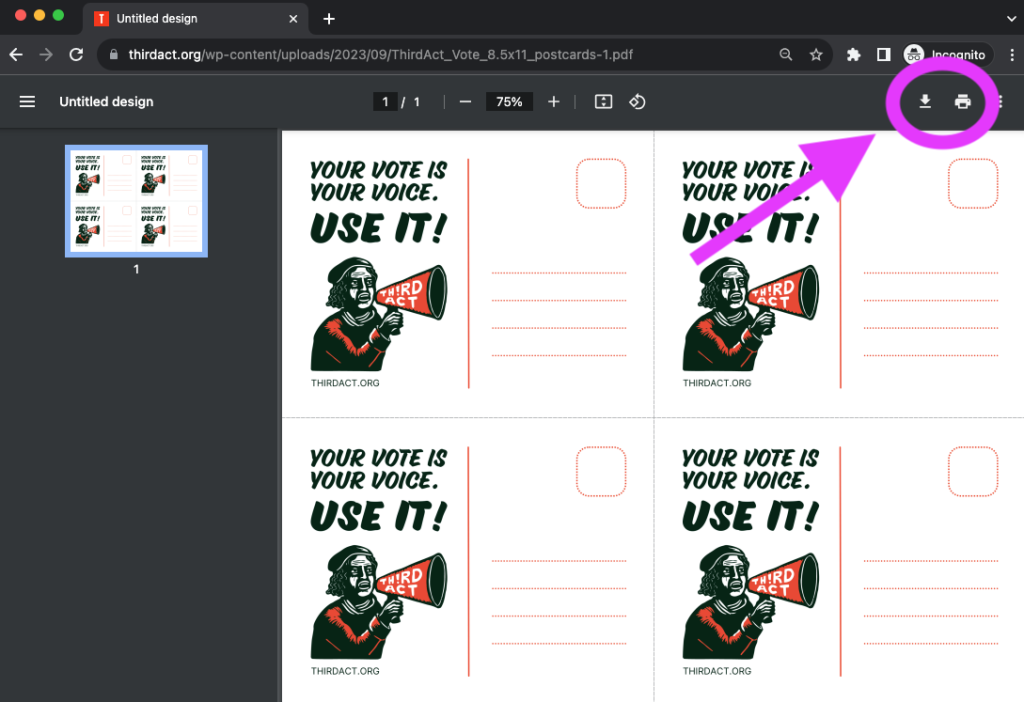Click the browser Forward arrow
Image resolution: width=1024 pixels, height=702 pixels.
pos(46,55)
